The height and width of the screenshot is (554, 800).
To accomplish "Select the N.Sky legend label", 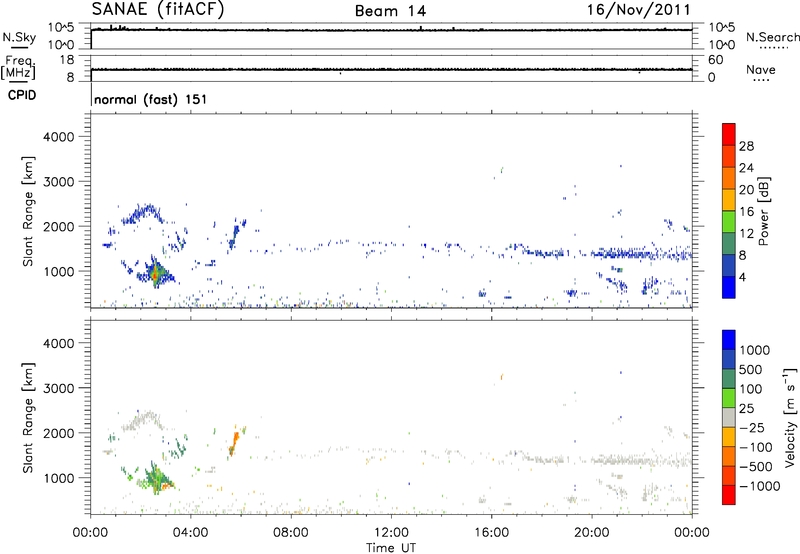I will [x=19, y=37].
